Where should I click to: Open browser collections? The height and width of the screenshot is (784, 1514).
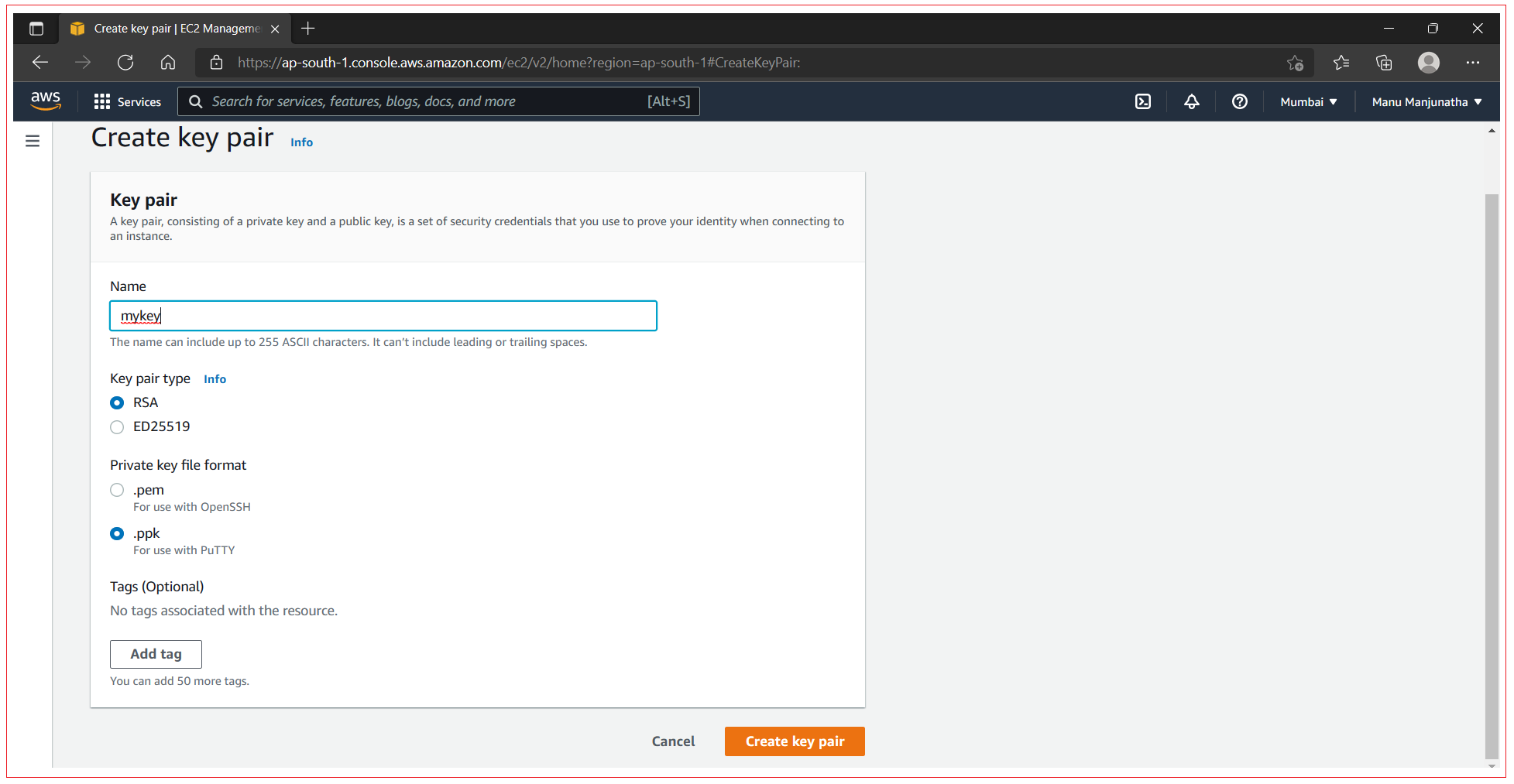coord(1384,63)
